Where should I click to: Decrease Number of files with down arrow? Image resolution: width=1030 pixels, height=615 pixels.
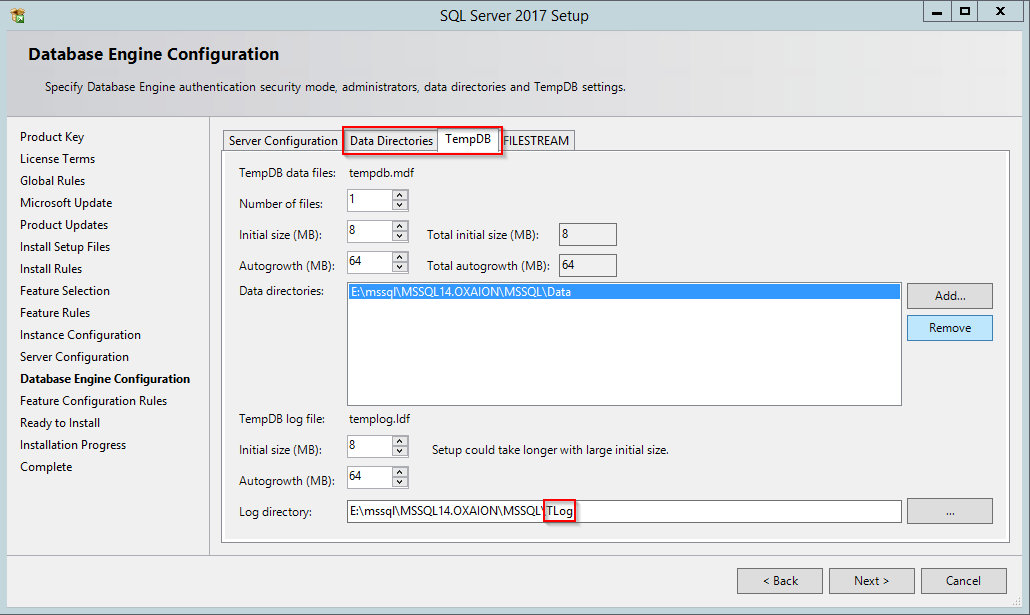pyautogui.click(x=399, y=205)
